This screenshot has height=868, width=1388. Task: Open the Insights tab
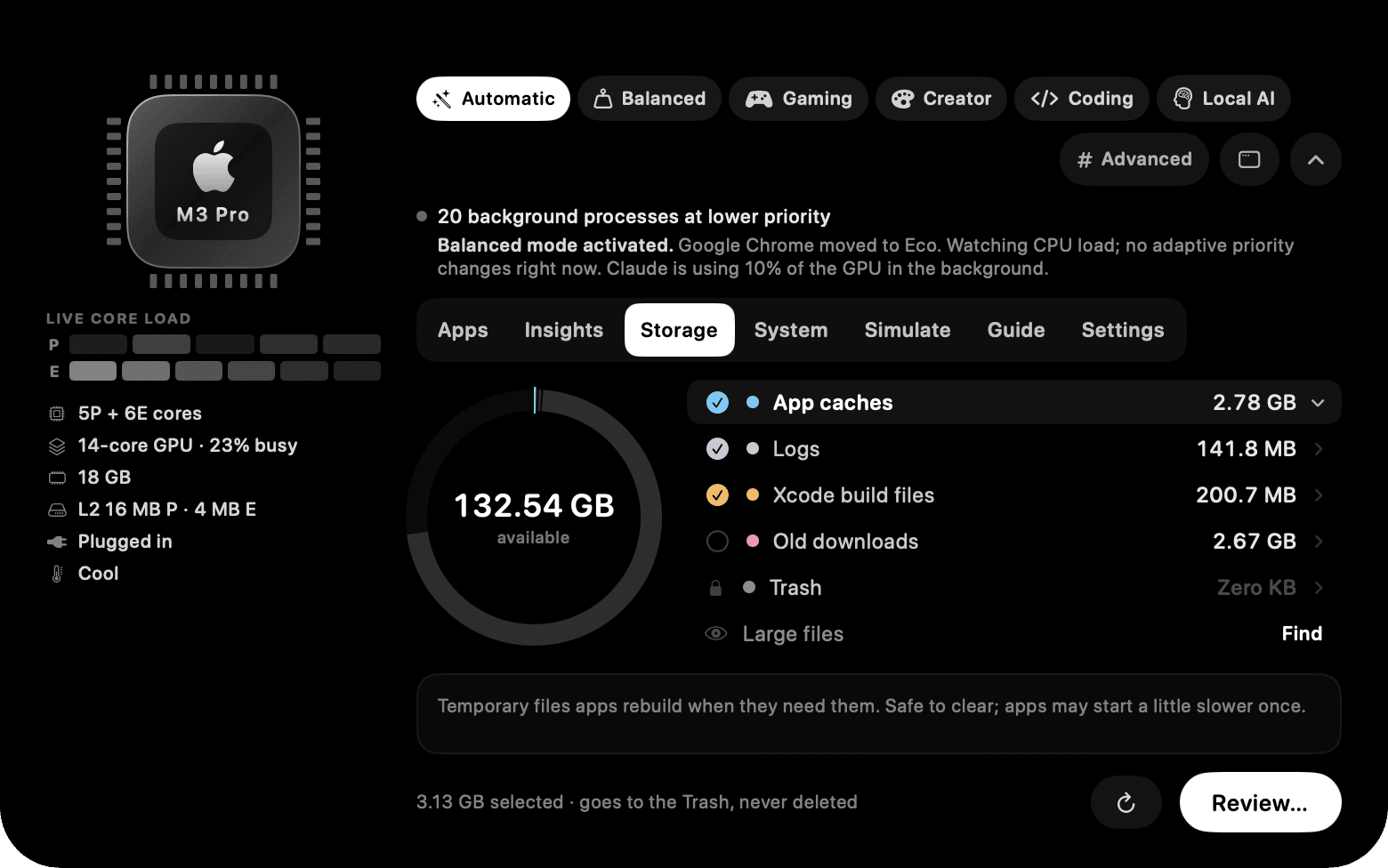pos(564,330)
